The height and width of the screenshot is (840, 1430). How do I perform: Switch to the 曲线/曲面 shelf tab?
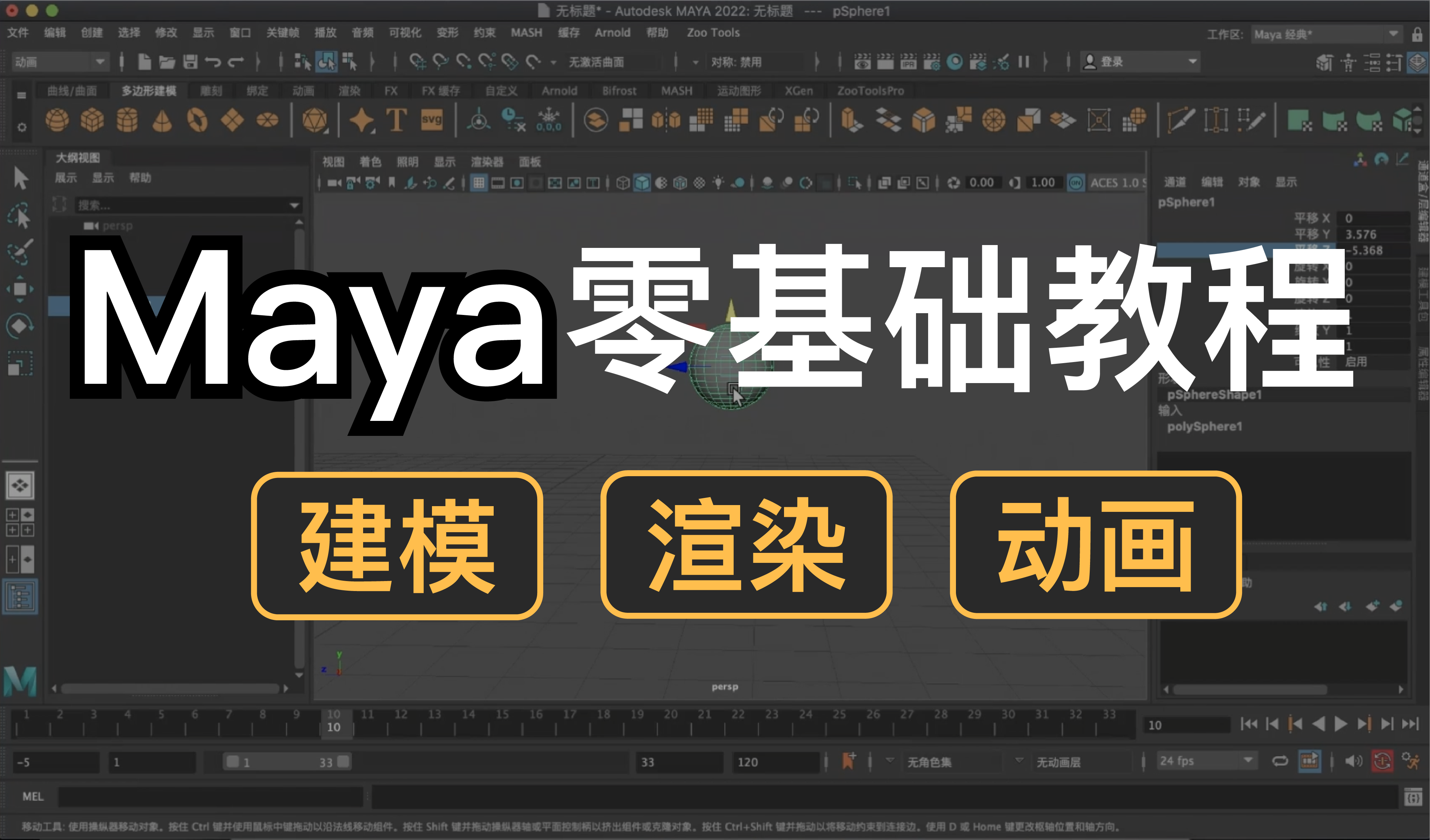click(72, 91)
